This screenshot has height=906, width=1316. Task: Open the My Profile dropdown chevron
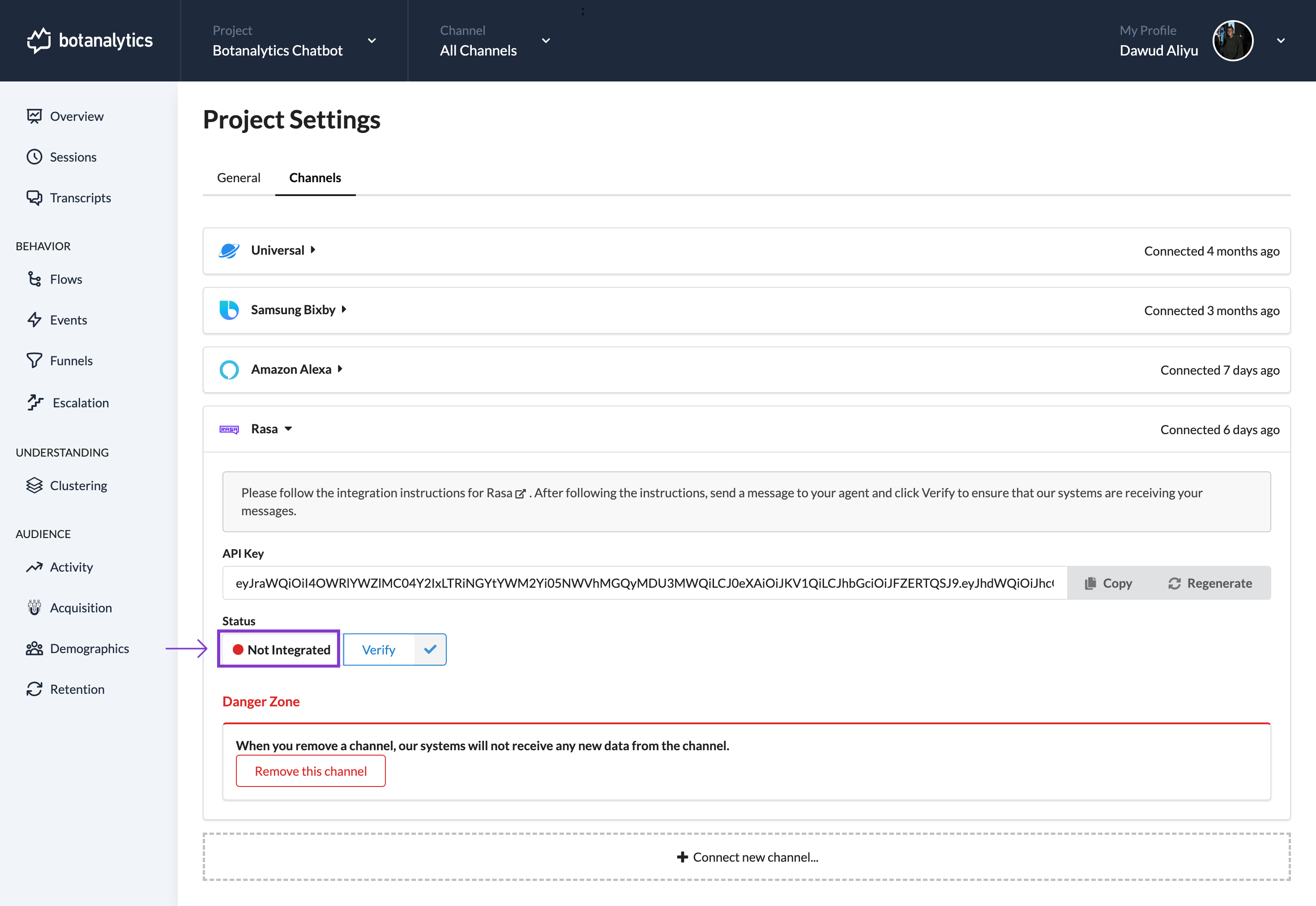click(1281, 40)
